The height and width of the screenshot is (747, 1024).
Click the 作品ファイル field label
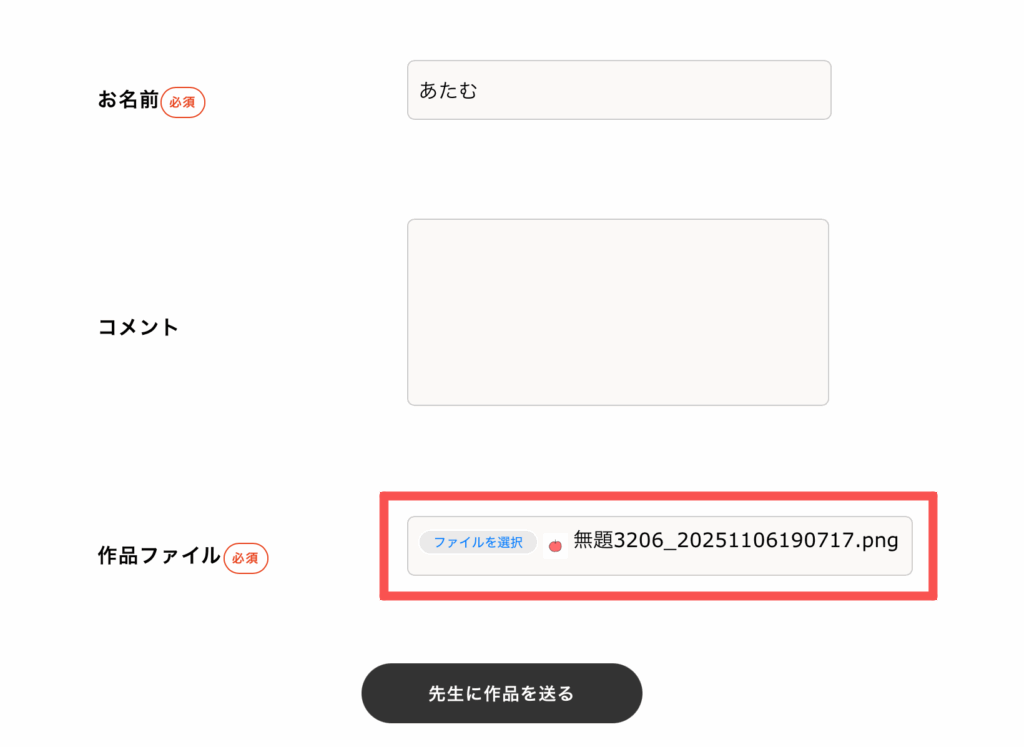(x=159, y=556)
